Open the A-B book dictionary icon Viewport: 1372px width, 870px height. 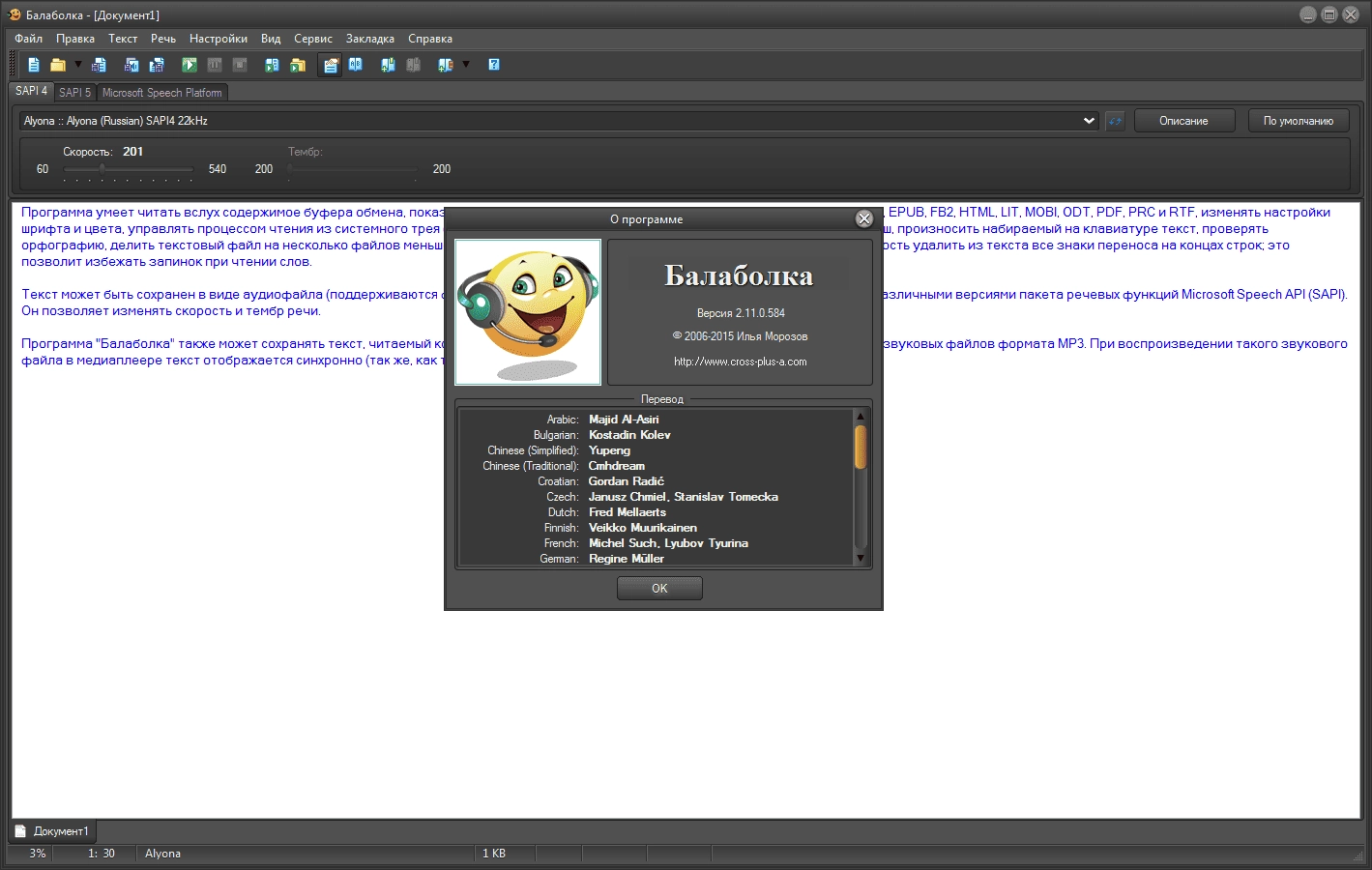coord(356,65)
